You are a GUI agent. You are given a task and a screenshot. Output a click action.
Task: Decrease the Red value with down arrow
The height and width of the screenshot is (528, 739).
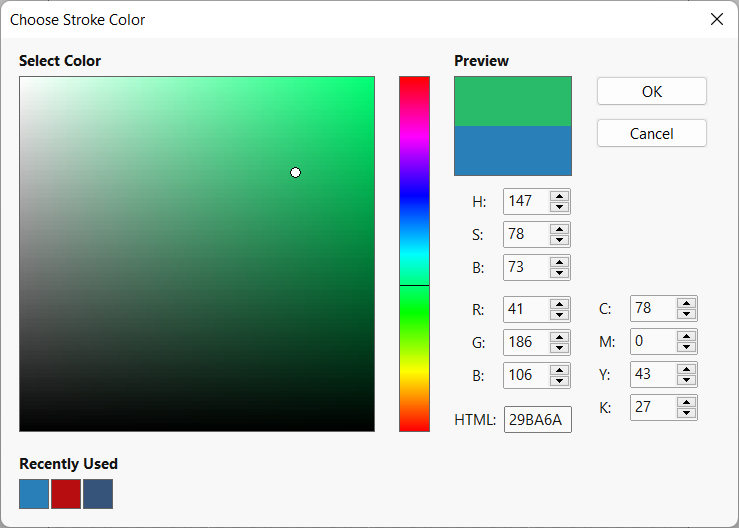pyautogui.click(x=560, y=315)
